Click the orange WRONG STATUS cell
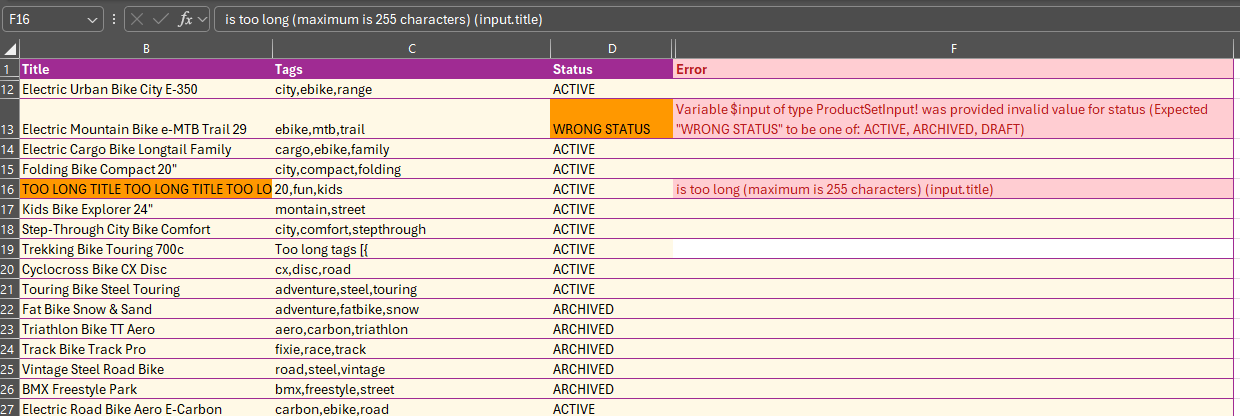Screen dimensions: 1240x416 click(611, 119)
